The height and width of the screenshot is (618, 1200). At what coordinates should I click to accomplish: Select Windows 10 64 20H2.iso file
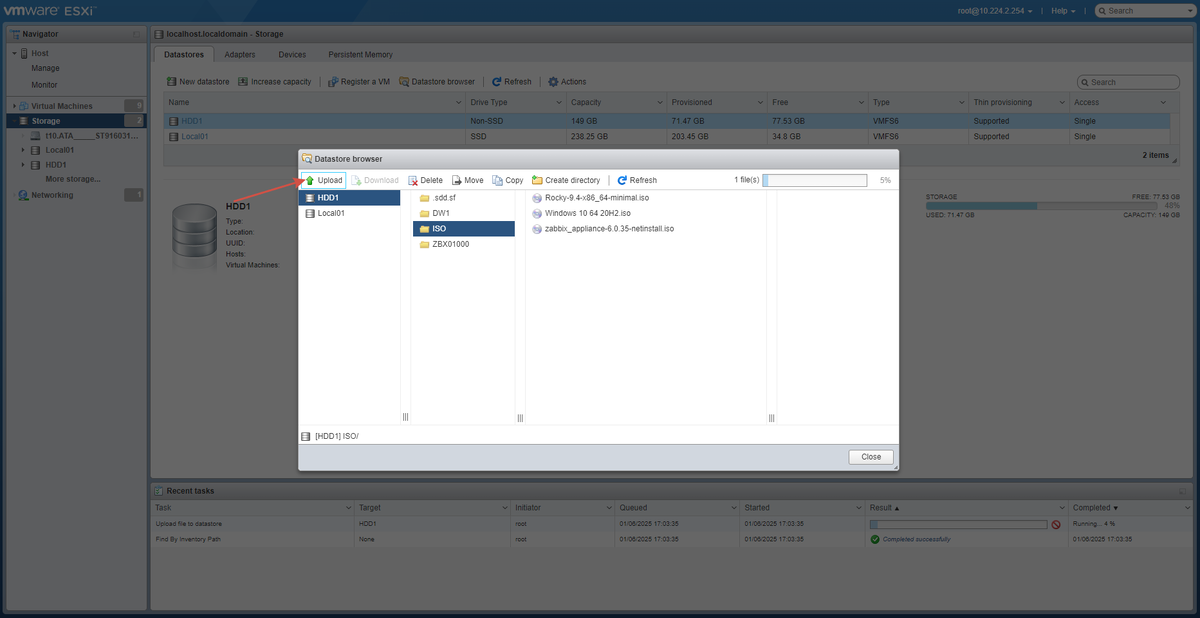587,213
